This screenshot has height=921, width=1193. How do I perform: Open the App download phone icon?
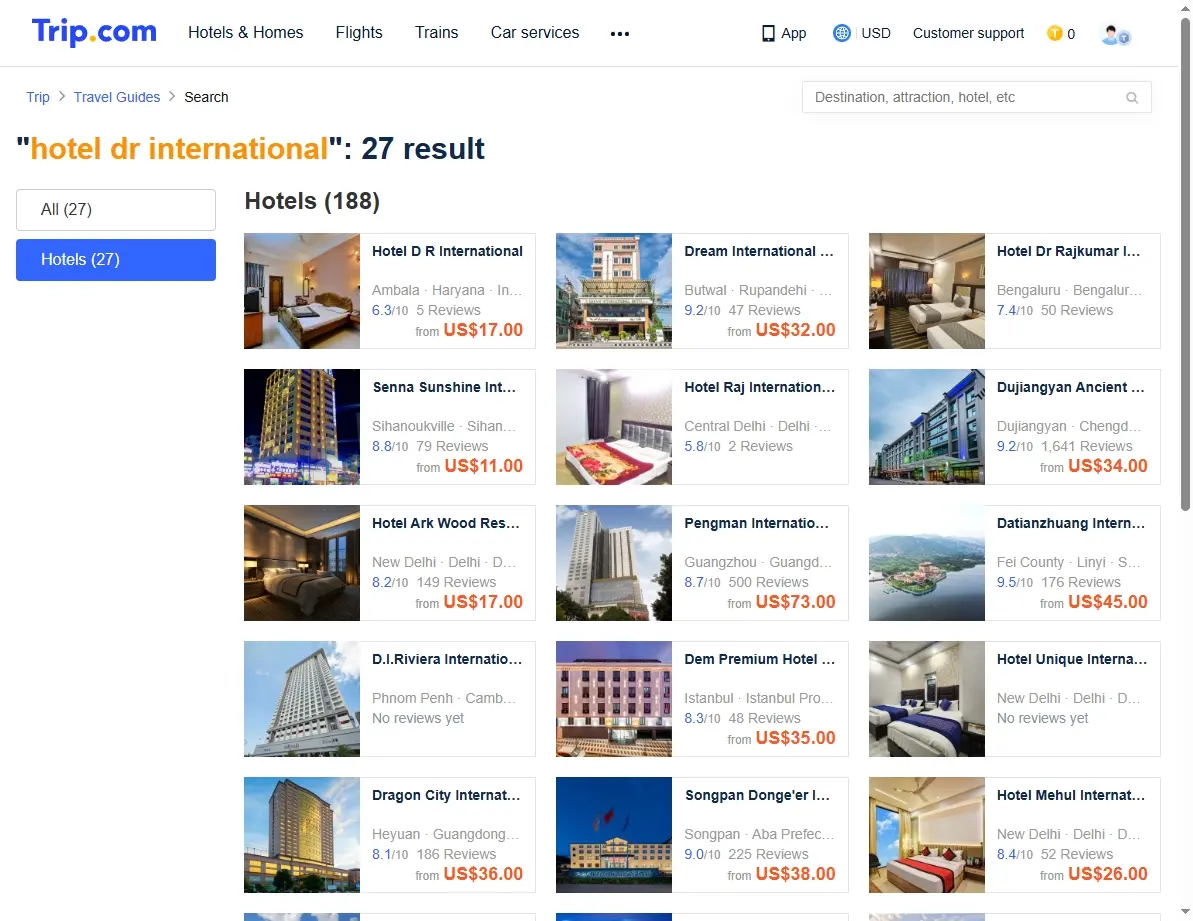point(768,33)
